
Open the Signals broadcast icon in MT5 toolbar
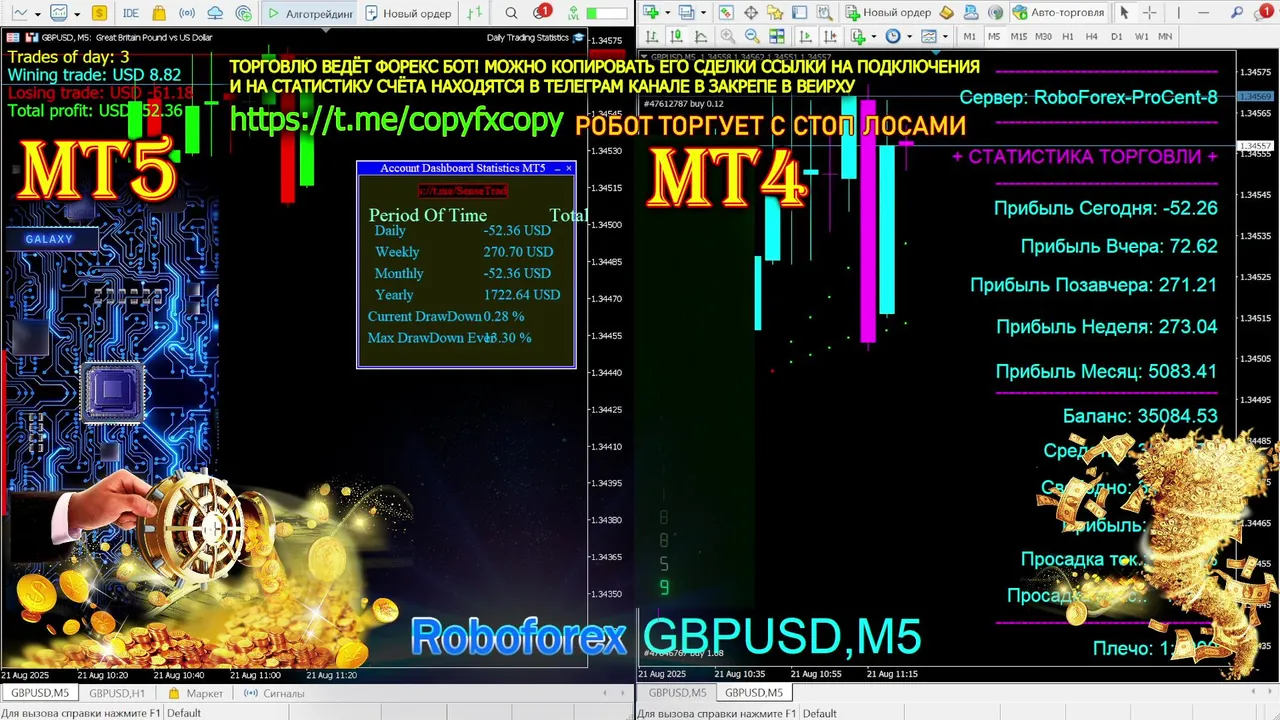(187, 13)
